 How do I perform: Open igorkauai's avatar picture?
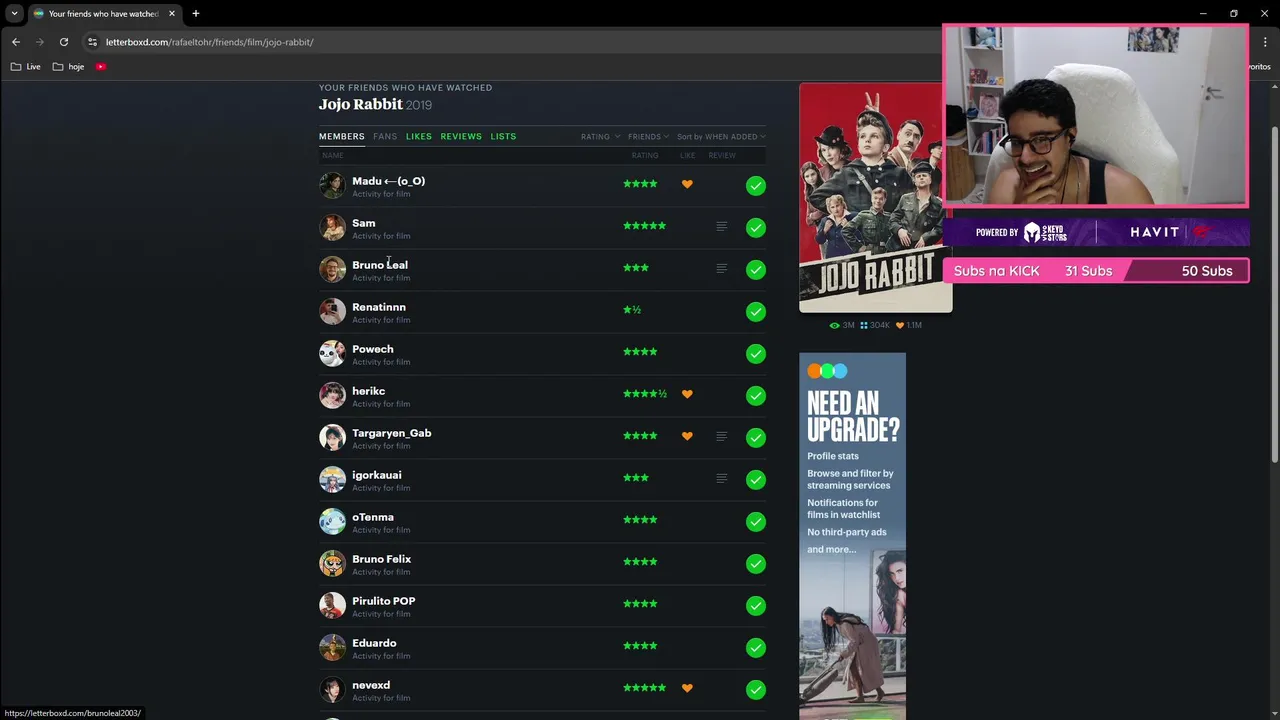point(332,479)
